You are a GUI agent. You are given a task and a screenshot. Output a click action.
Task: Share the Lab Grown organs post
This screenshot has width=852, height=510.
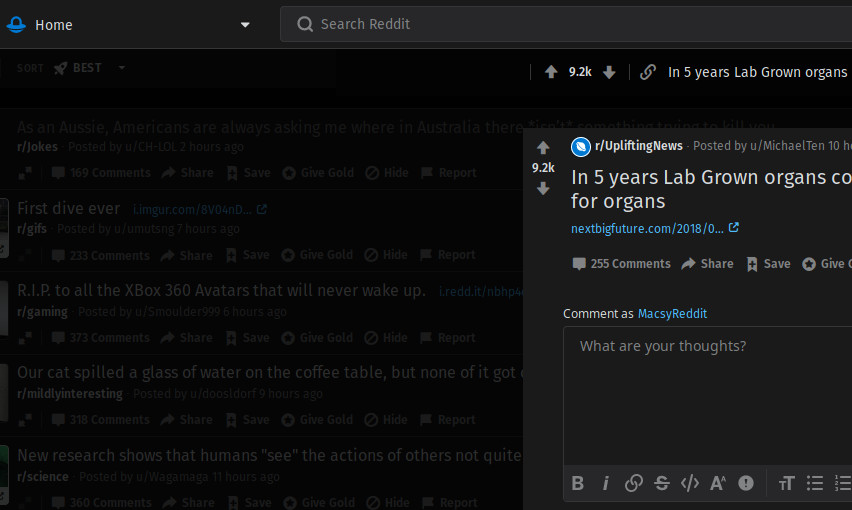click(707, 264)
